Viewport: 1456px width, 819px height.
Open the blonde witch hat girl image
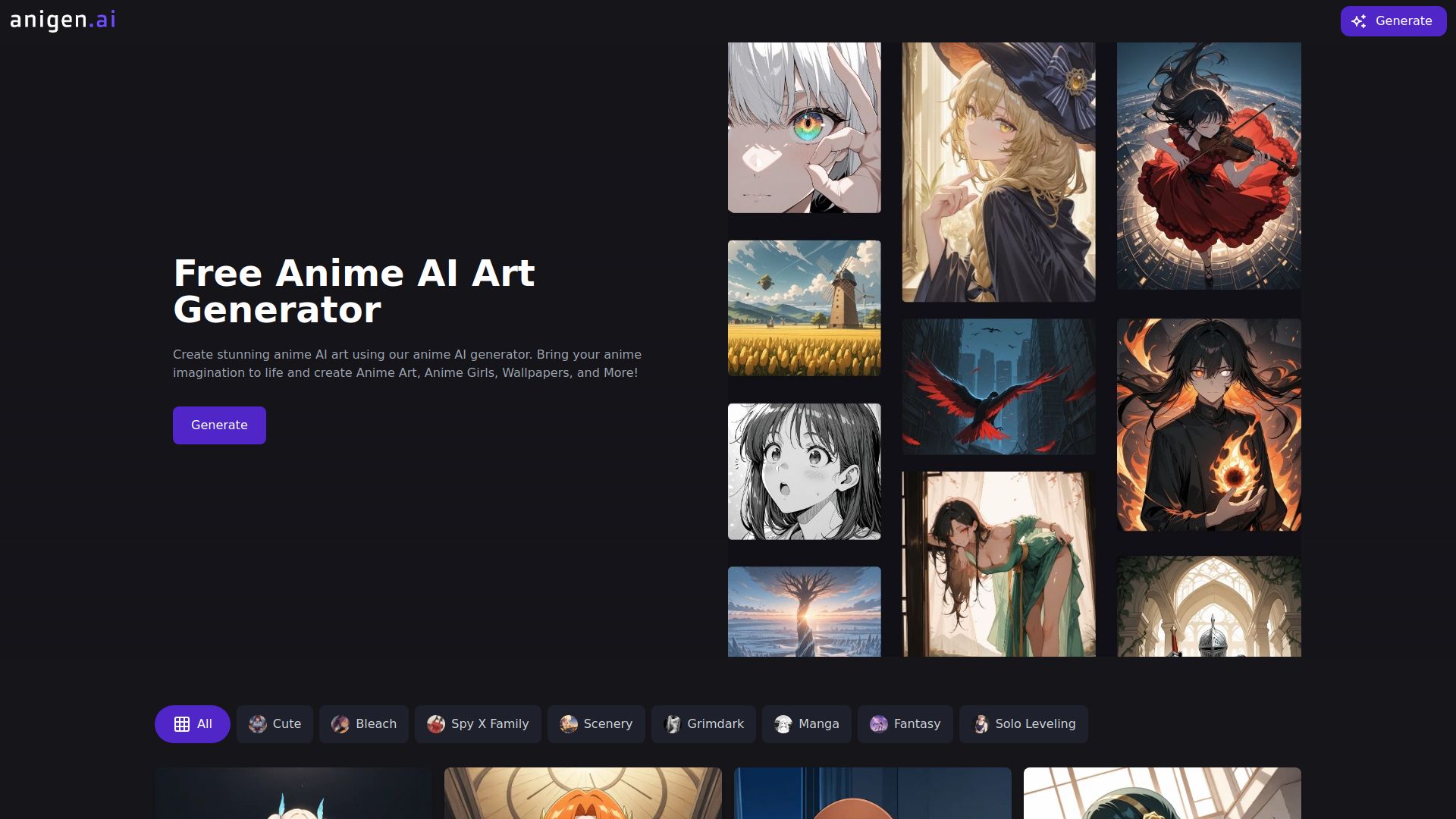(998, 172)
